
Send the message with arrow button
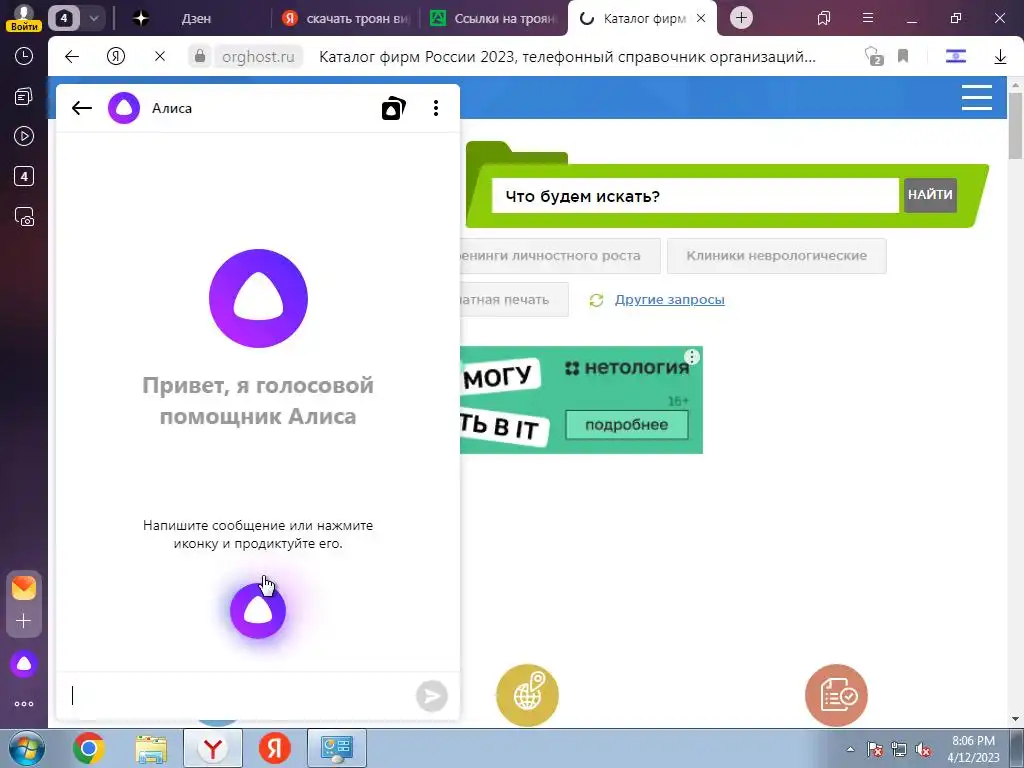pyautogui.click(x=432, y=696)
